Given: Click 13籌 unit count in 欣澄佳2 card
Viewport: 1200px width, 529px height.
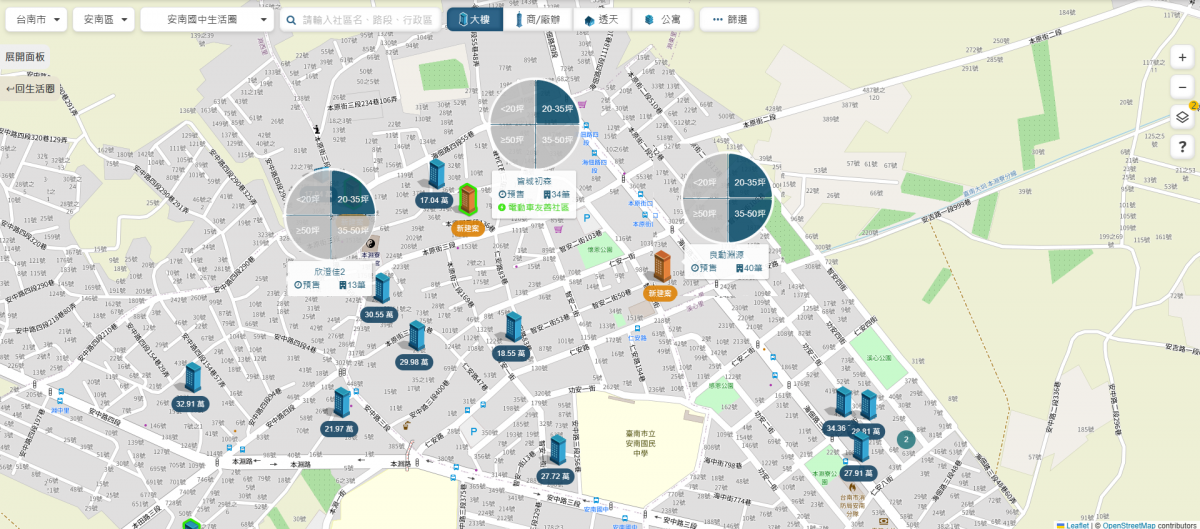Looking at the screenshot, I should click(352, 285).
